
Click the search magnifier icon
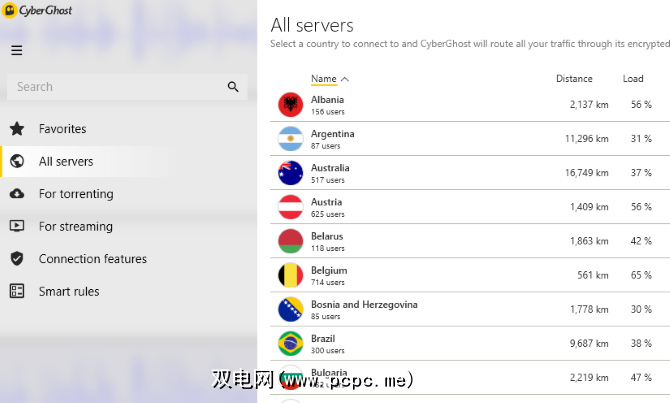click(x=233, y=87)
